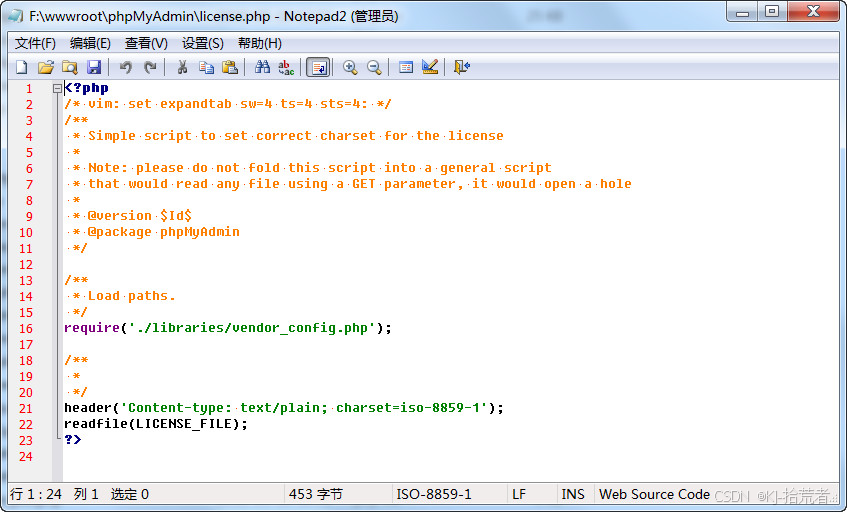Image resolution: width=847 pixels, height=512 pixels.
Task: Click the 'Load paths.' comment text
Action: (132, 296)
